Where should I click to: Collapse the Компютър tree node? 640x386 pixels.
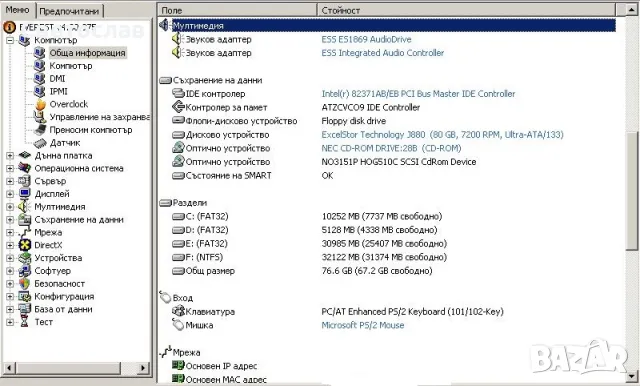[10, 40]
